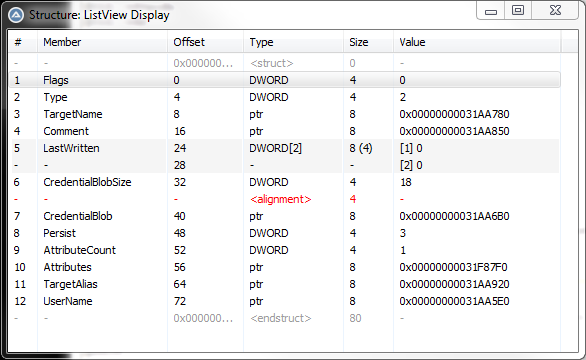Click the red <alignment> entry
586x360 pixels.
coord(280,199)
